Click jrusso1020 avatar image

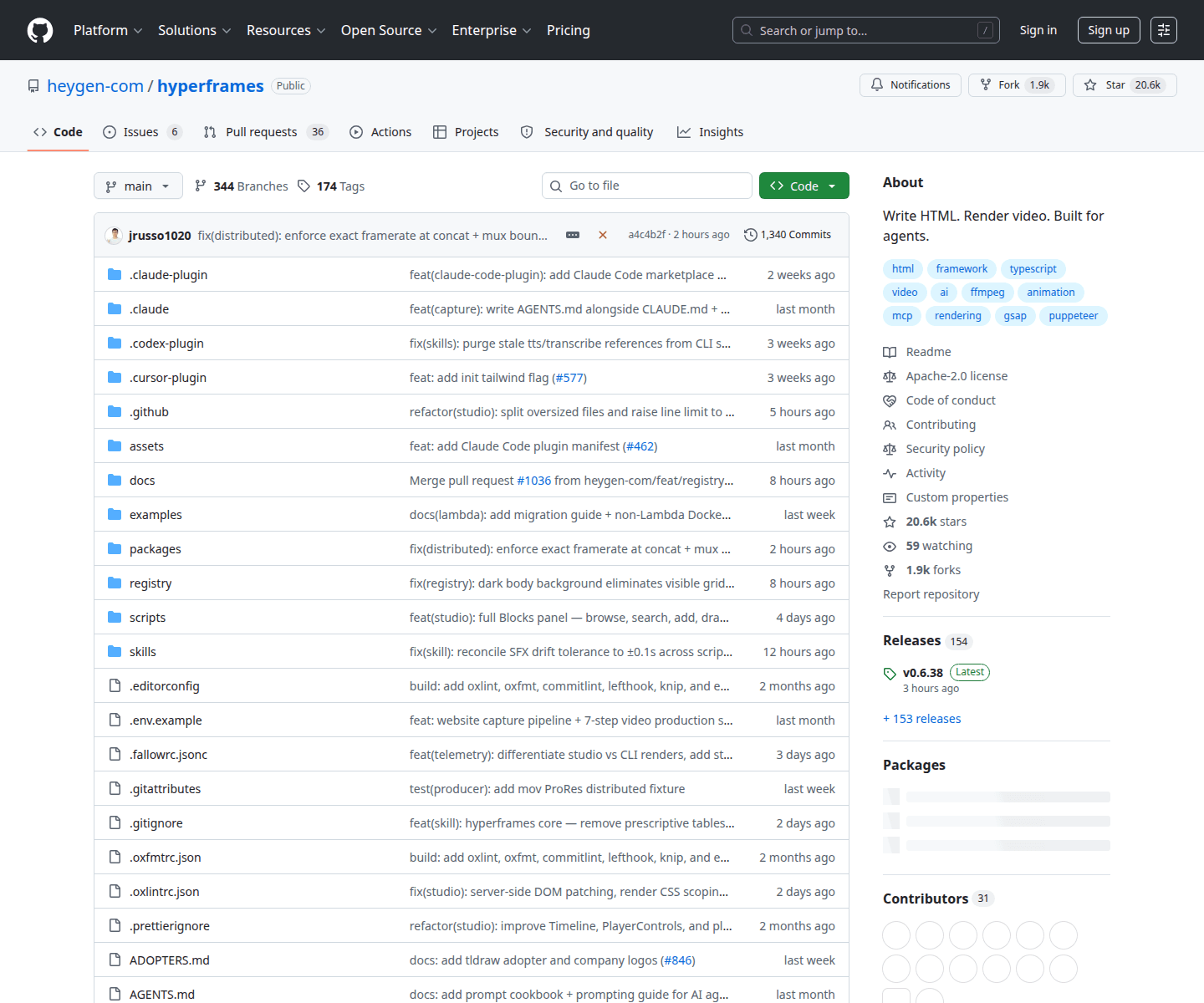pos(114,235)
